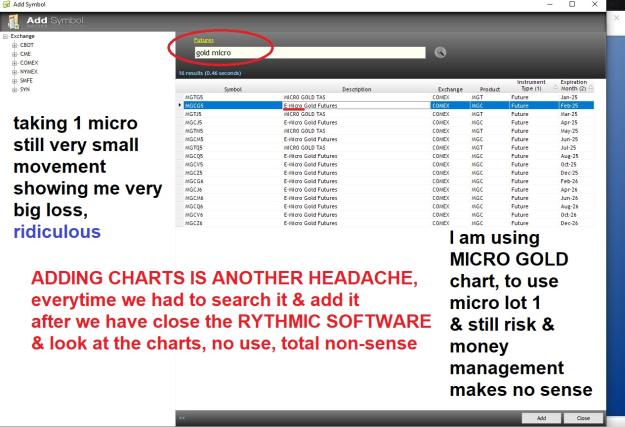625x427 pixels.
Task: Select the row expiring Mar-25
Action: (x=385, y=114)
